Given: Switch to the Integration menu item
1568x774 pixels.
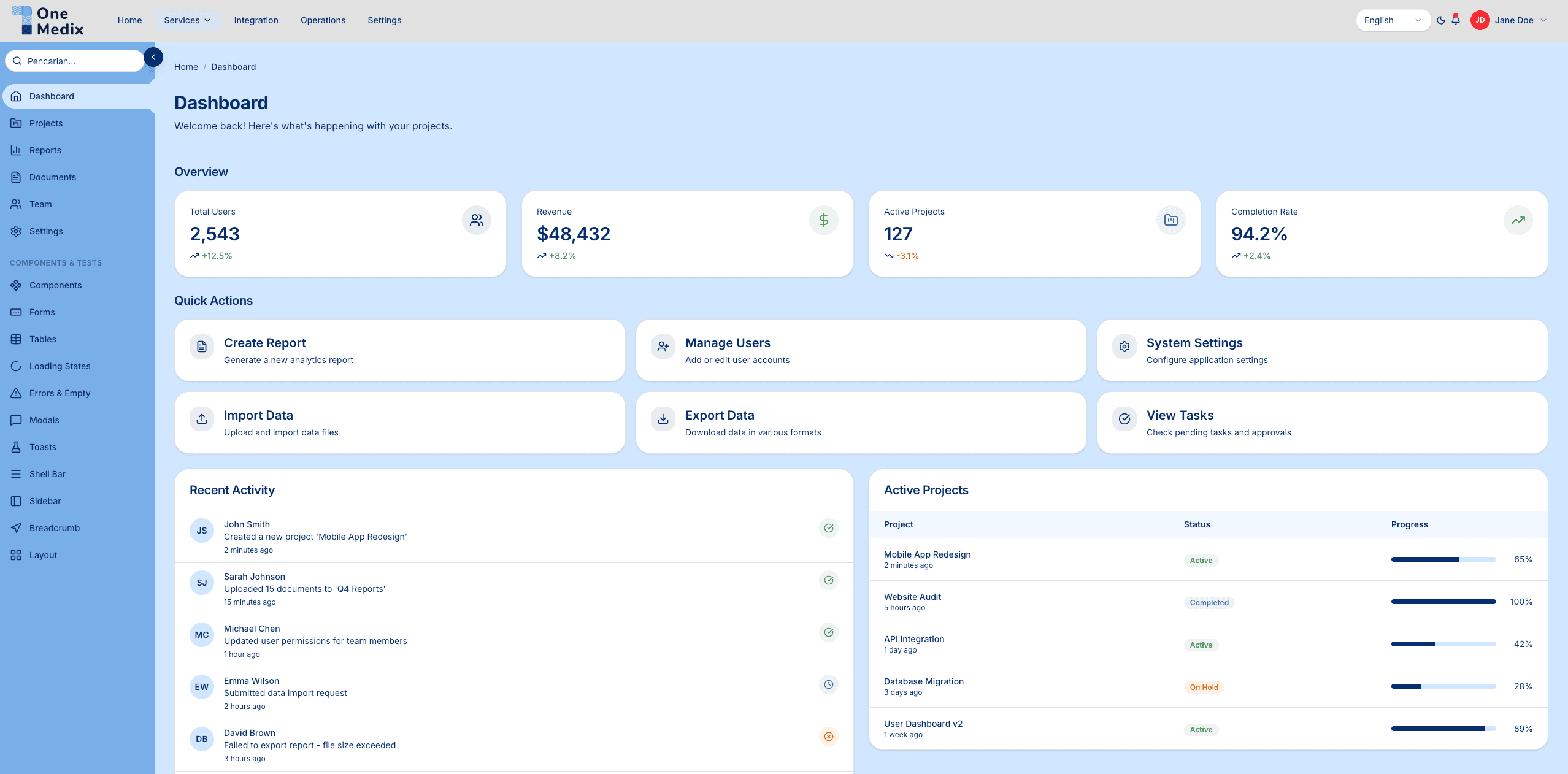Looking at the screenshot, I should pos(256,20).
